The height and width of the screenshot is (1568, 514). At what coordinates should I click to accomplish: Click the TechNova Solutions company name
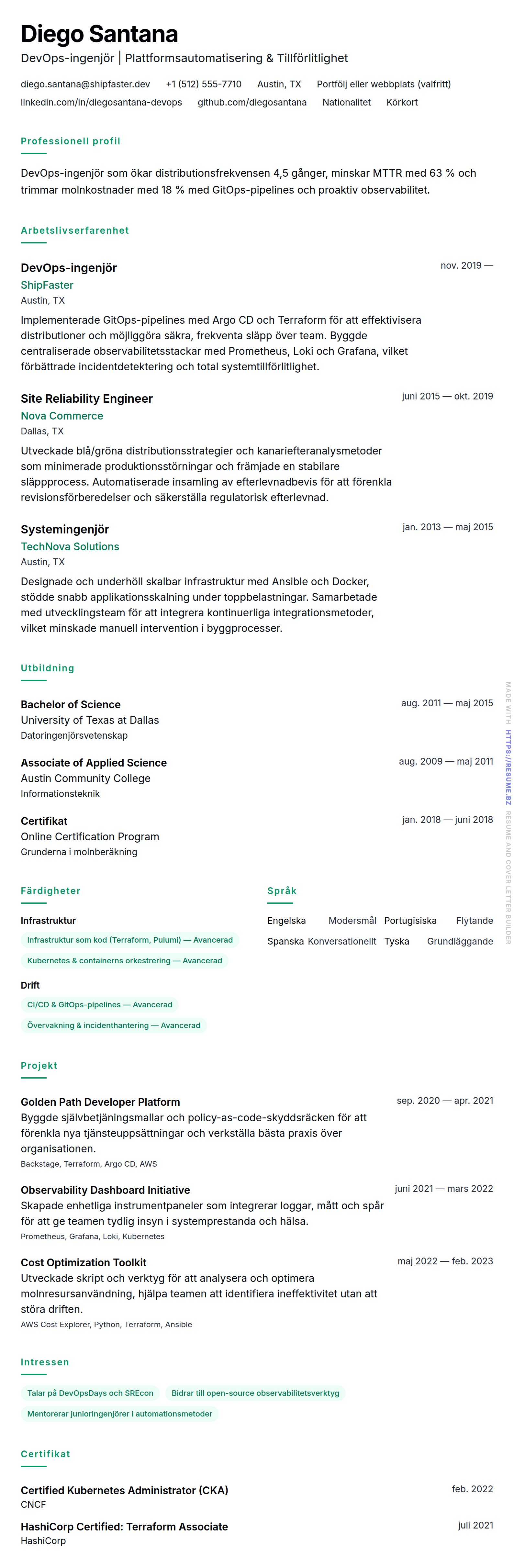click(69, 547)
